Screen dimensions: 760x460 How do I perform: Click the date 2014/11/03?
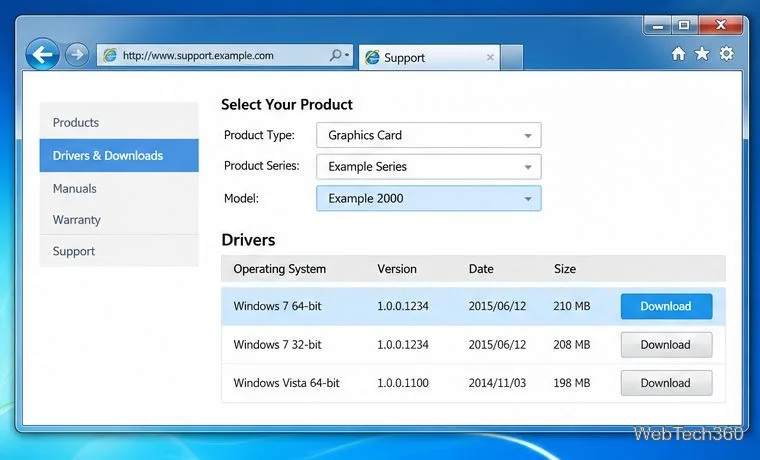tap(497, 383)
